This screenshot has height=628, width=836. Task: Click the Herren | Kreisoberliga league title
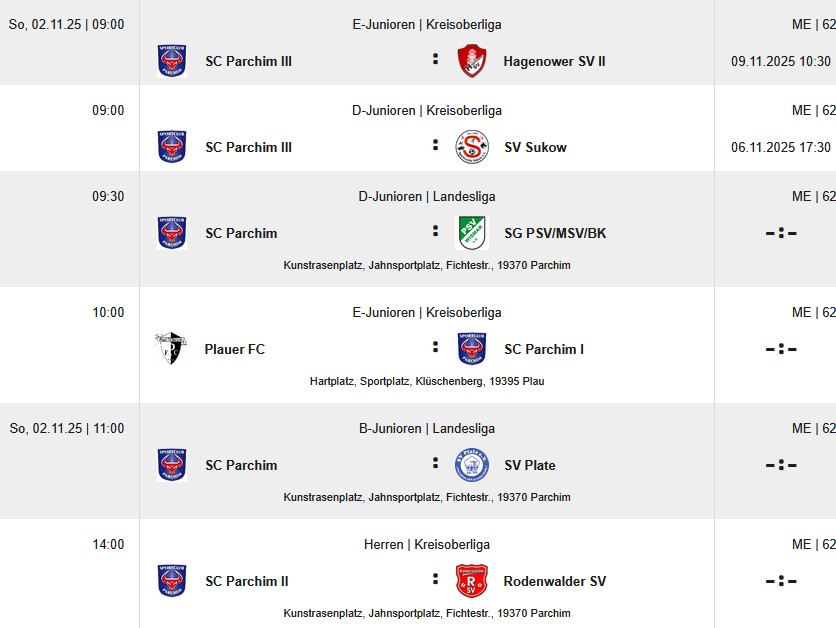427,544
